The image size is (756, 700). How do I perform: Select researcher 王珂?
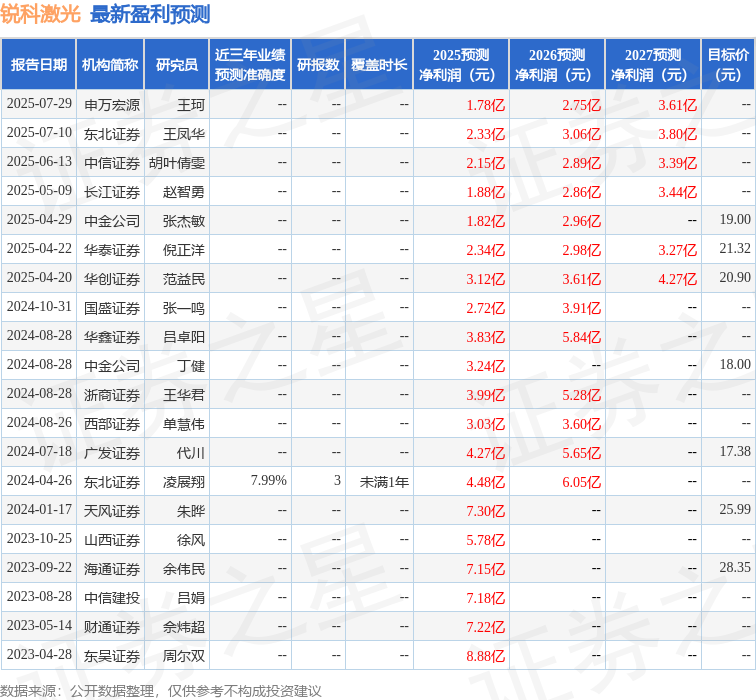(x=191, y=105)
